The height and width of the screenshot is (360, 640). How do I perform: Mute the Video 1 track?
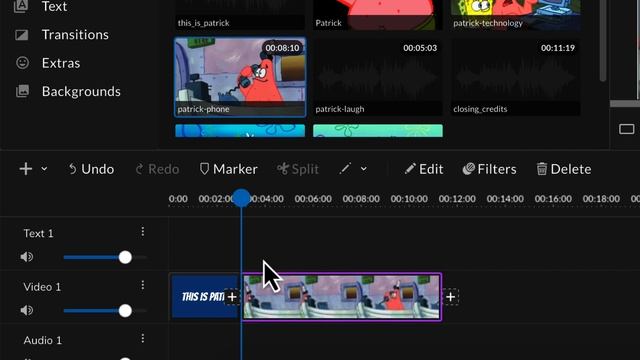tap(27, 311)
